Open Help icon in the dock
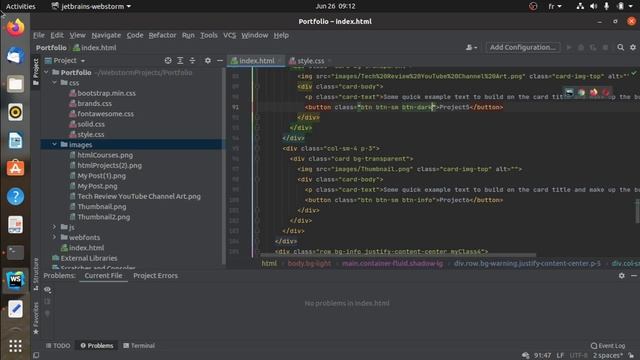640x360 pixels. click(x=15, y=196)
